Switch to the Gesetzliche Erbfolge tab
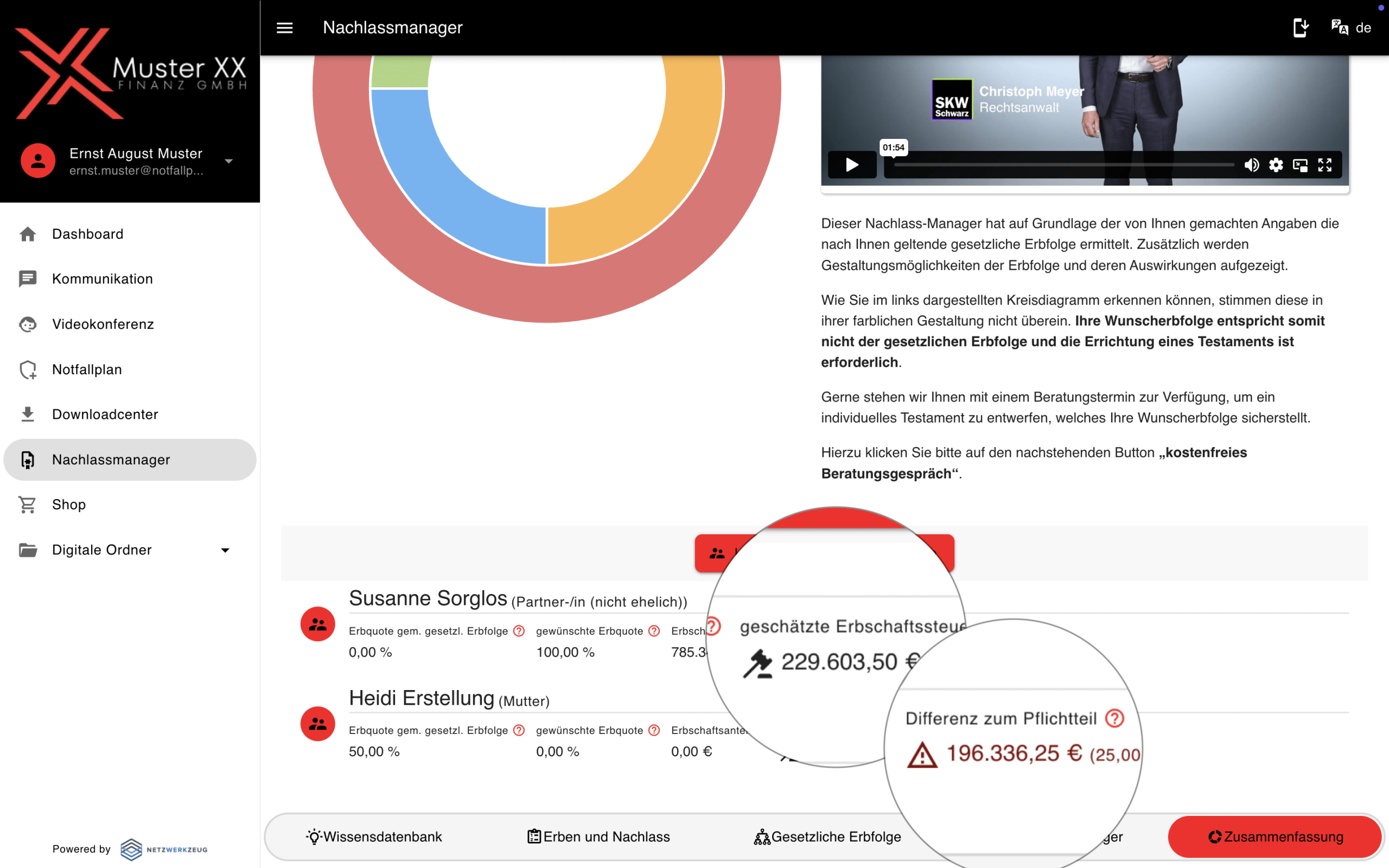The height and width of the screenshot is (868, 1389). coord(827,837)
